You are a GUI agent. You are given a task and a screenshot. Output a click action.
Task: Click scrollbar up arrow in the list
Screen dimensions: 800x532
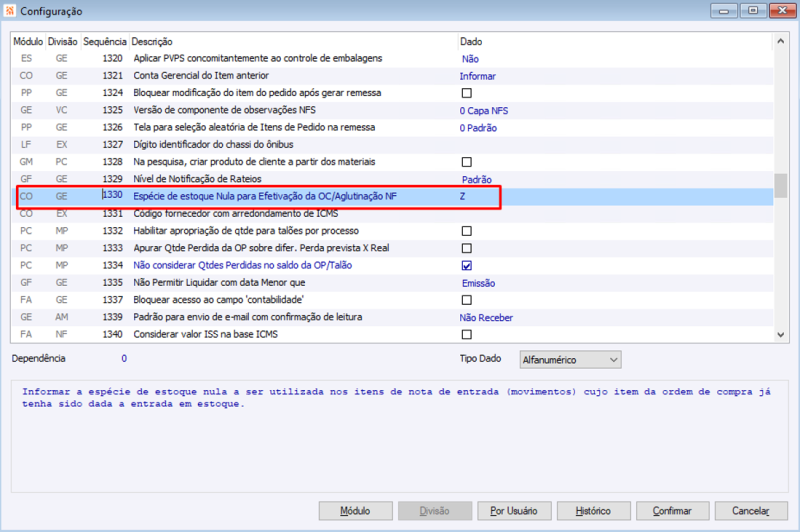[x=781, y=41]
